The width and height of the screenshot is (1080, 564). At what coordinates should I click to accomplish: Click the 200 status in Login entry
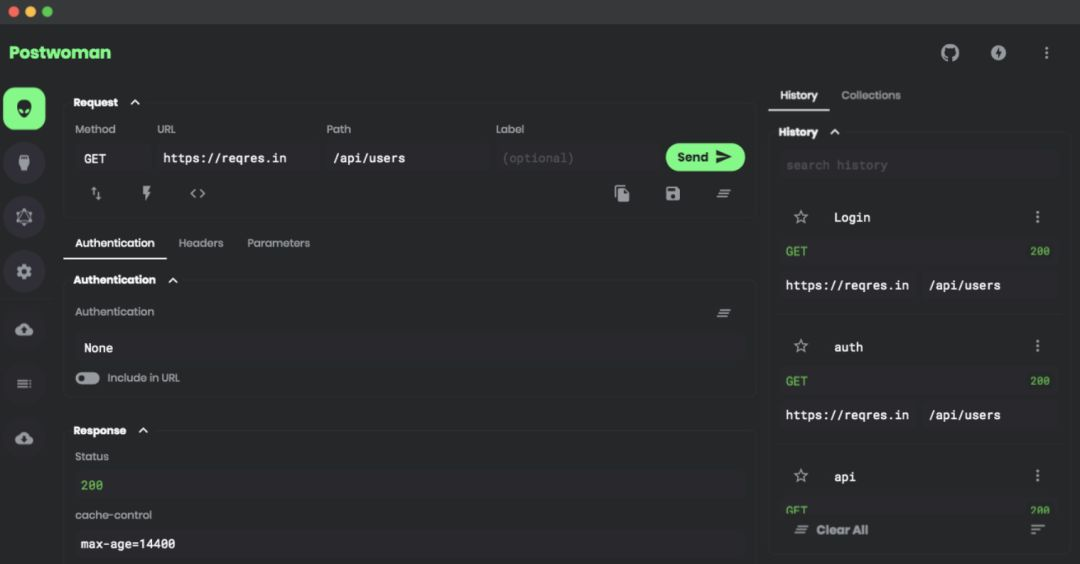tap(1040, 251)
